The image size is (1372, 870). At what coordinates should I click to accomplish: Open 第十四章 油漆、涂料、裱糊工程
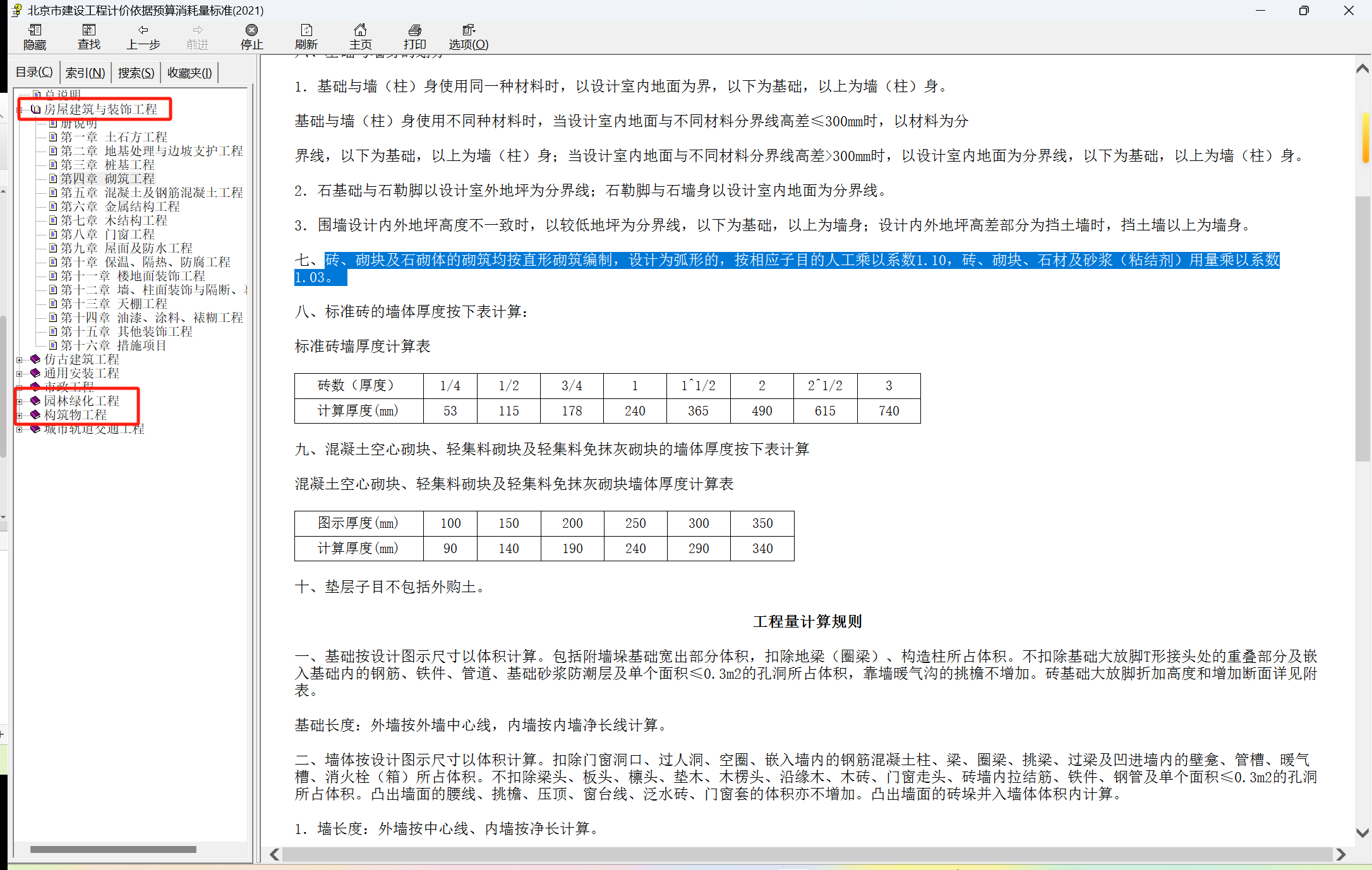click(152, 318)
